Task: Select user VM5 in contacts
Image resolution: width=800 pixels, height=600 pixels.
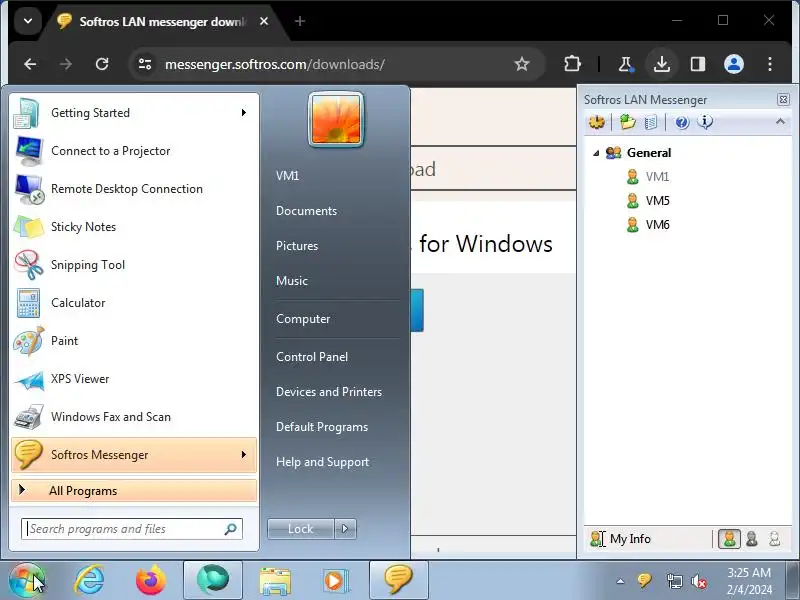Action: 657,201
